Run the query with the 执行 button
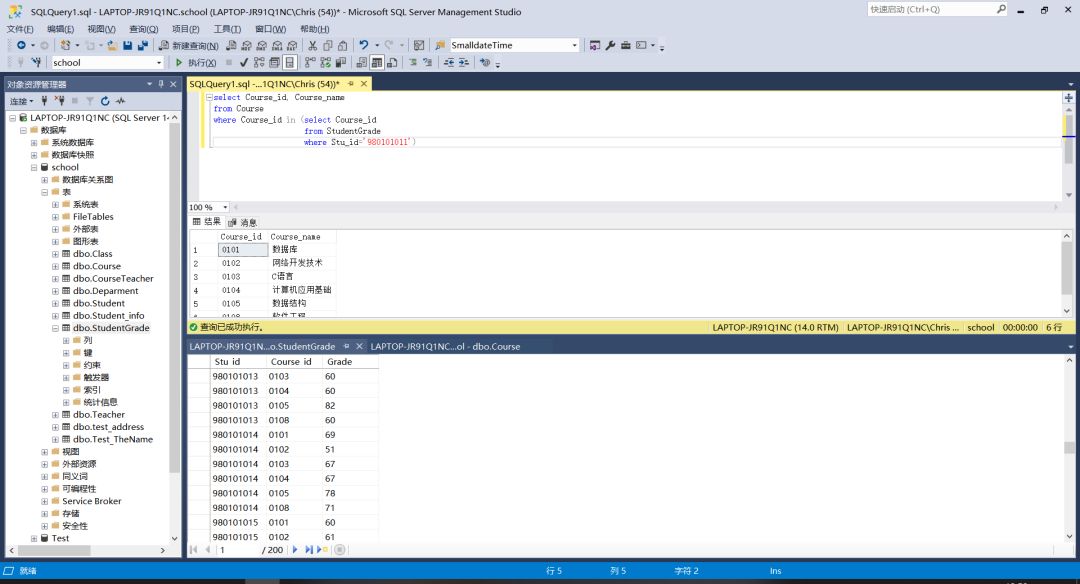The image size is (1080, 584). [x=195, y=63]
